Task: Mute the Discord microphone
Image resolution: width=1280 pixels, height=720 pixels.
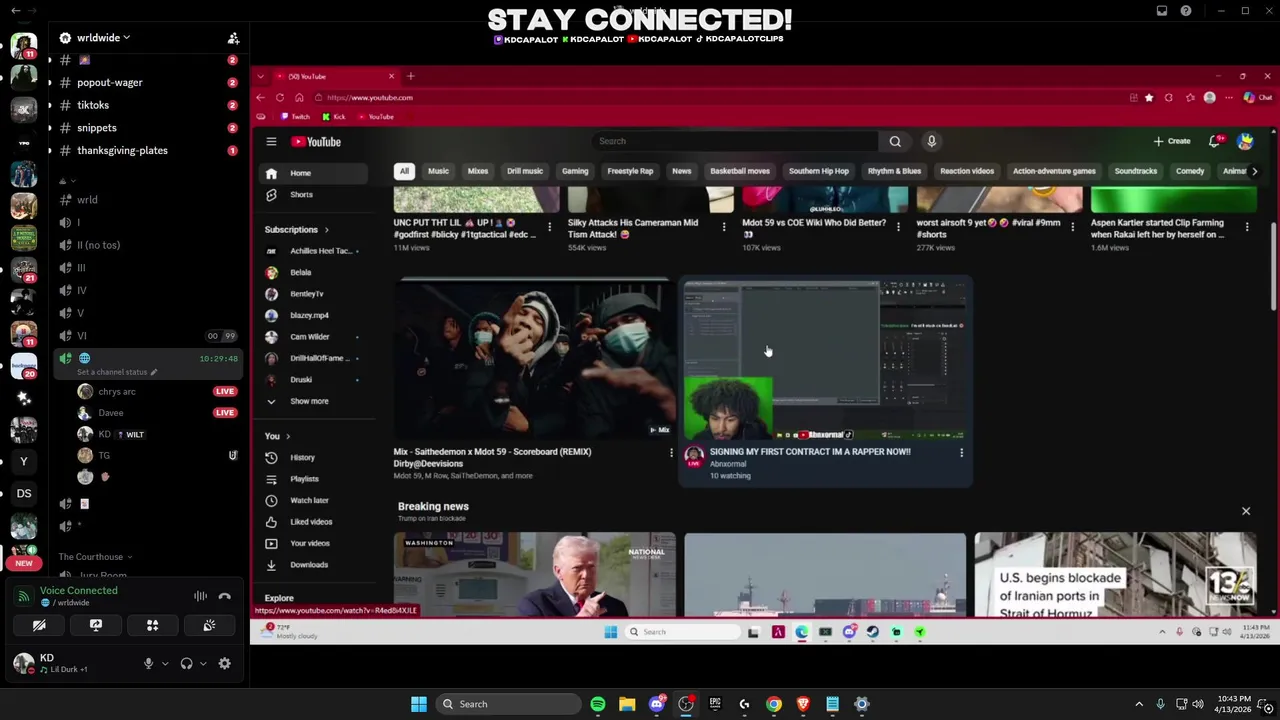Action: pos(148,663)
